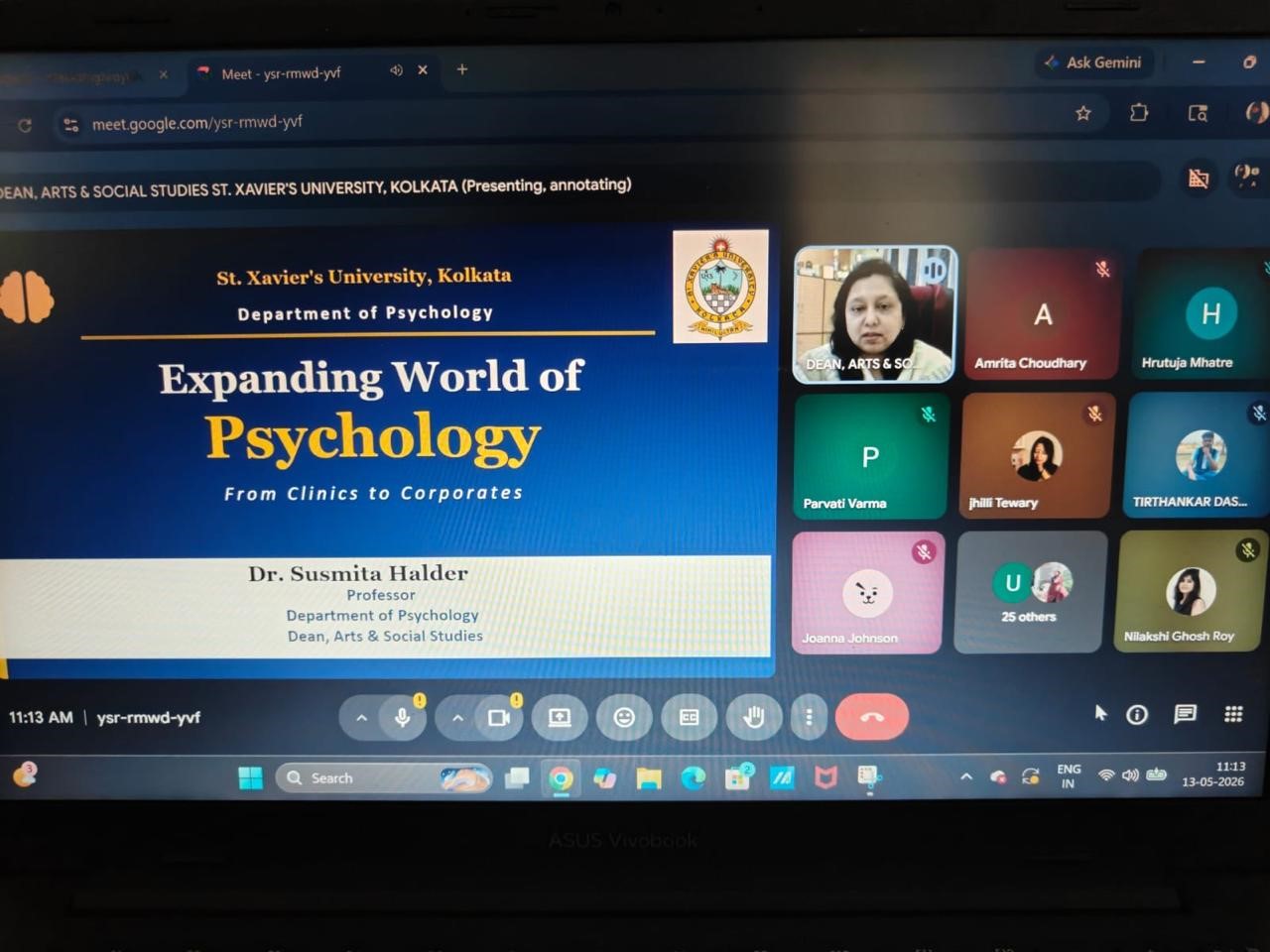Open Snipping Tool from the taskbar
Viewport: 1270px width, 952px height.
click(x=869, y=776)
